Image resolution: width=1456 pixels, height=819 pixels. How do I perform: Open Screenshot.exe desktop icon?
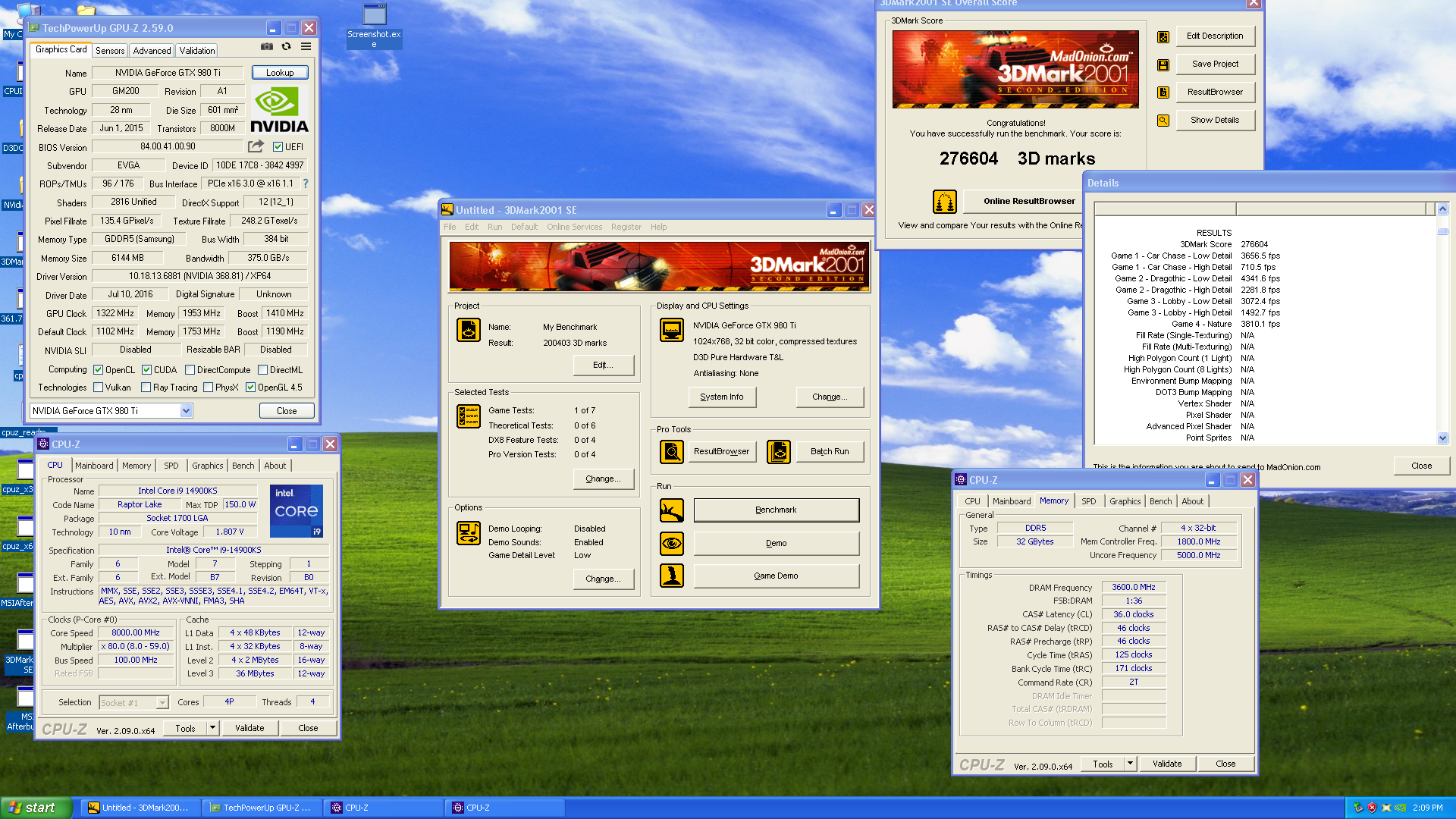[374, 26]
